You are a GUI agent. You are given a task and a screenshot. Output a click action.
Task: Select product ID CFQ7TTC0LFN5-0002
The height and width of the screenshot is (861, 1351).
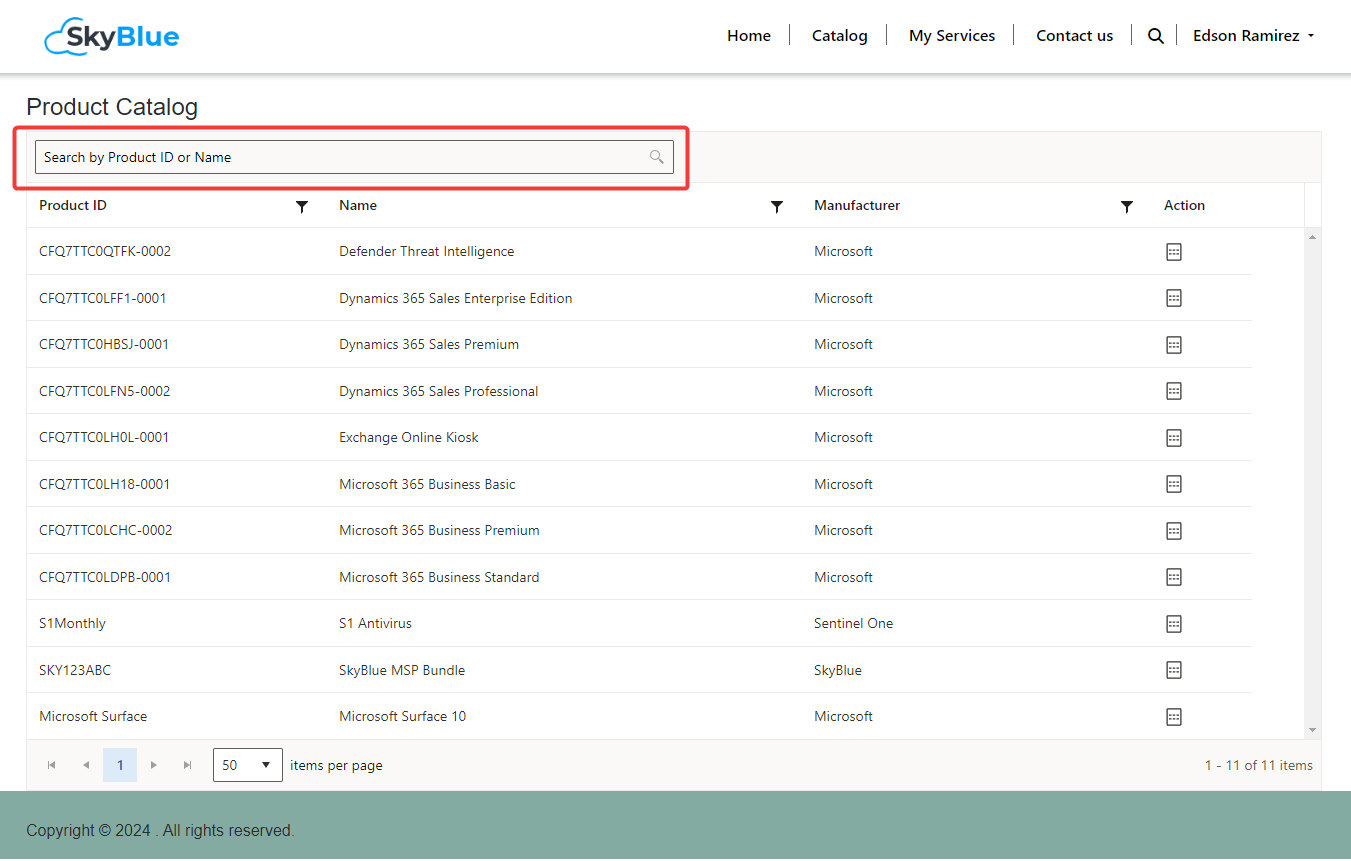105,391
